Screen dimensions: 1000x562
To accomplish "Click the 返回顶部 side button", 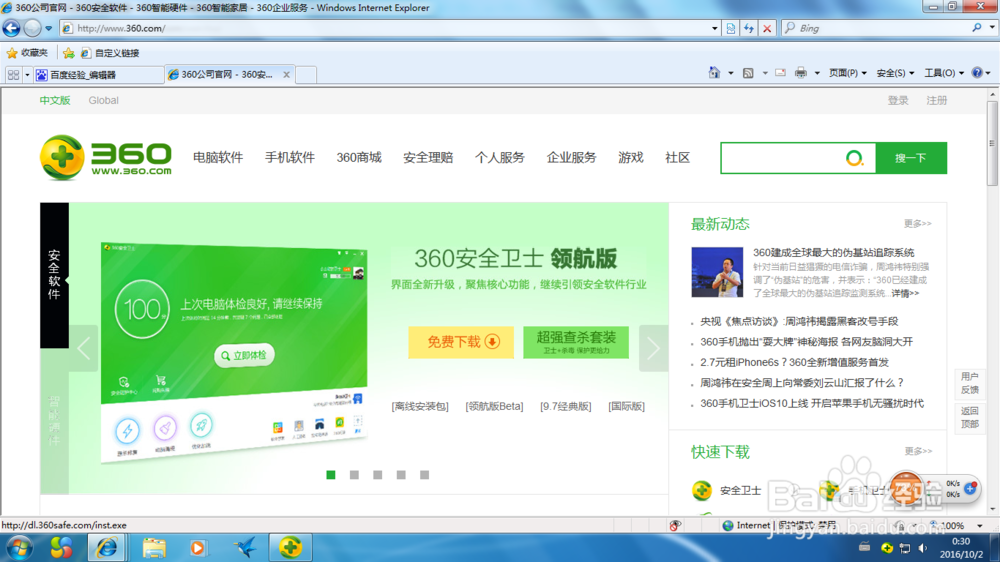I will [x=970, y=418].
